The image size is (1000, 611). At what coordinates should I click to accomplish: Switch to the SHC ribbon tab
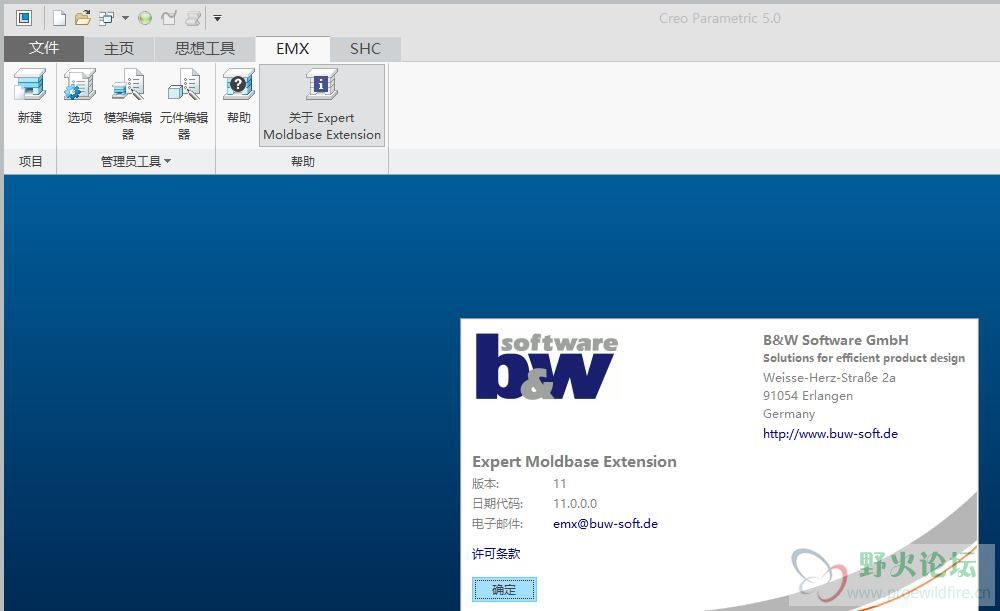365,48
